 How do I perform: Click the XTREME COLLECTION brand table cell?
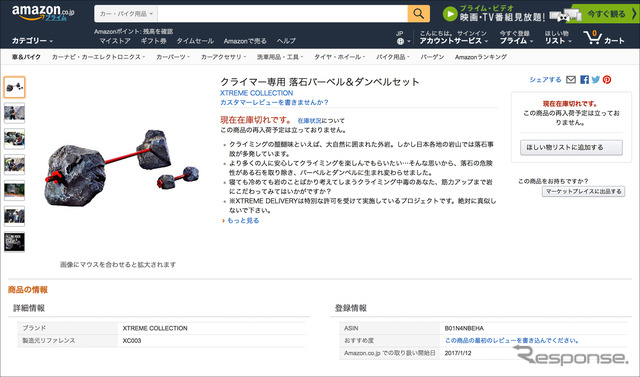point(155,328)
